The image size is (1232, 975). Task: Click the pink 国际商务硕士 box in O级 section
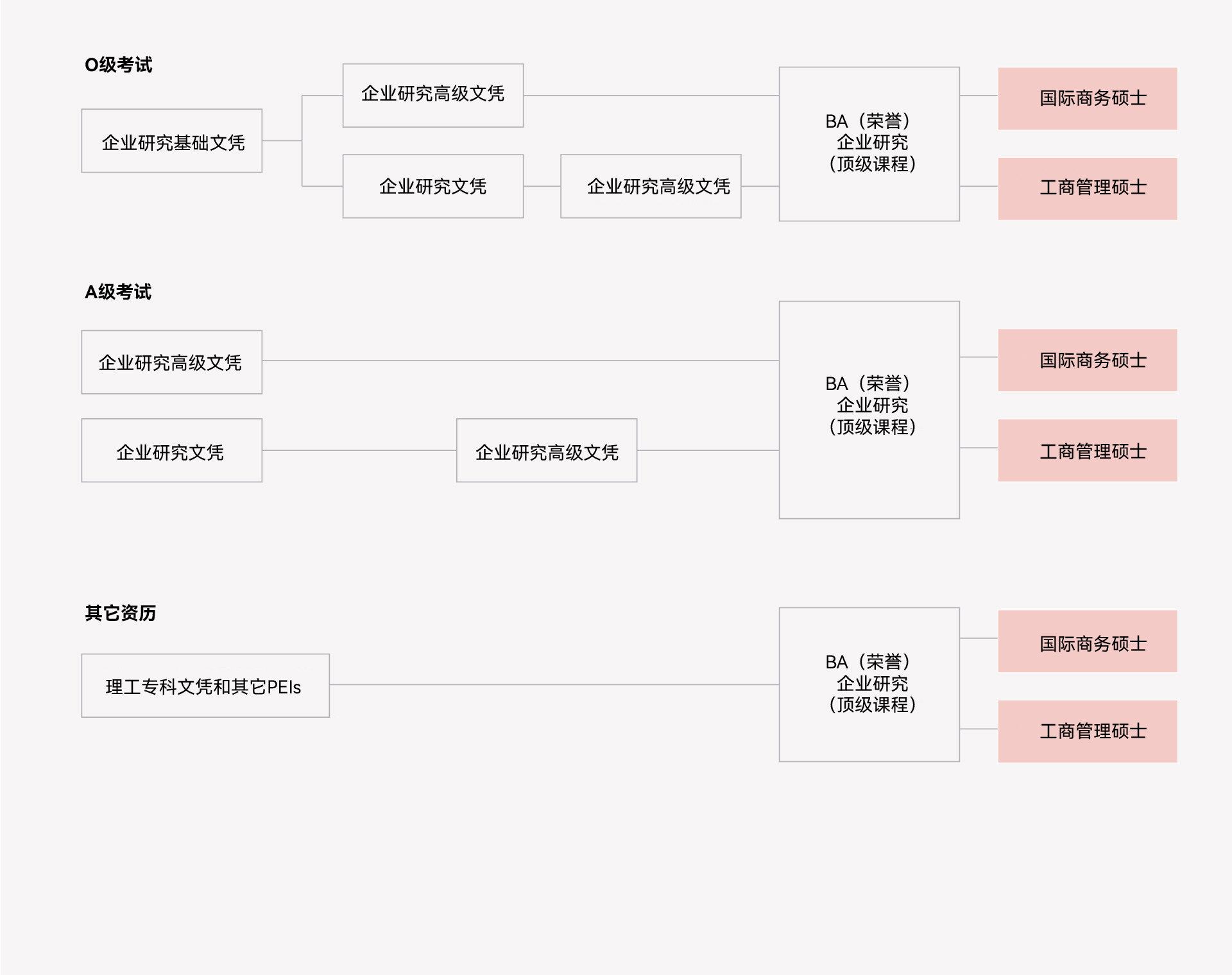click(1088, 99)
